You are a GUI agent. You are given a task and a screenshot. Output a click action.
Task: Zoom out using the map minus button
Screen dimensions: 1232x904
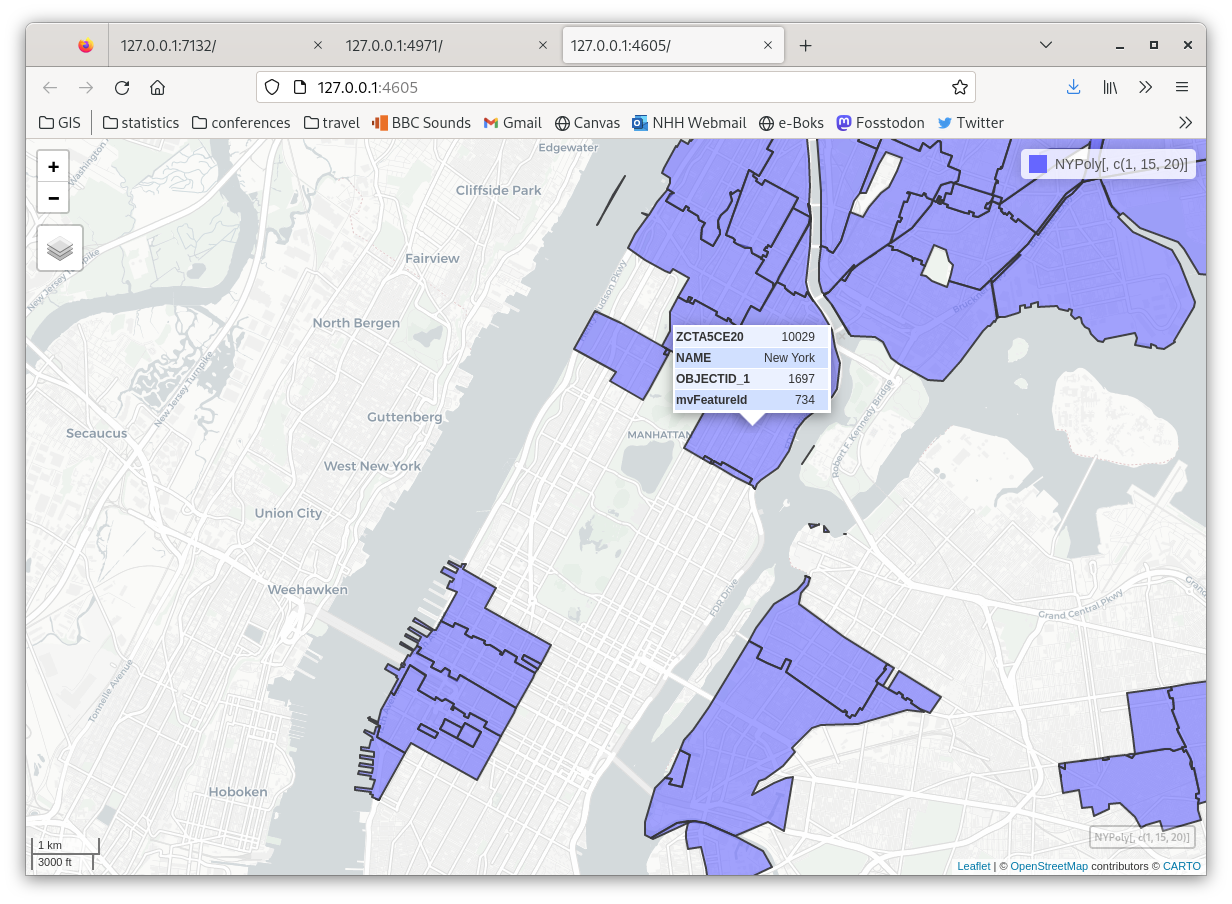(53, 197)
